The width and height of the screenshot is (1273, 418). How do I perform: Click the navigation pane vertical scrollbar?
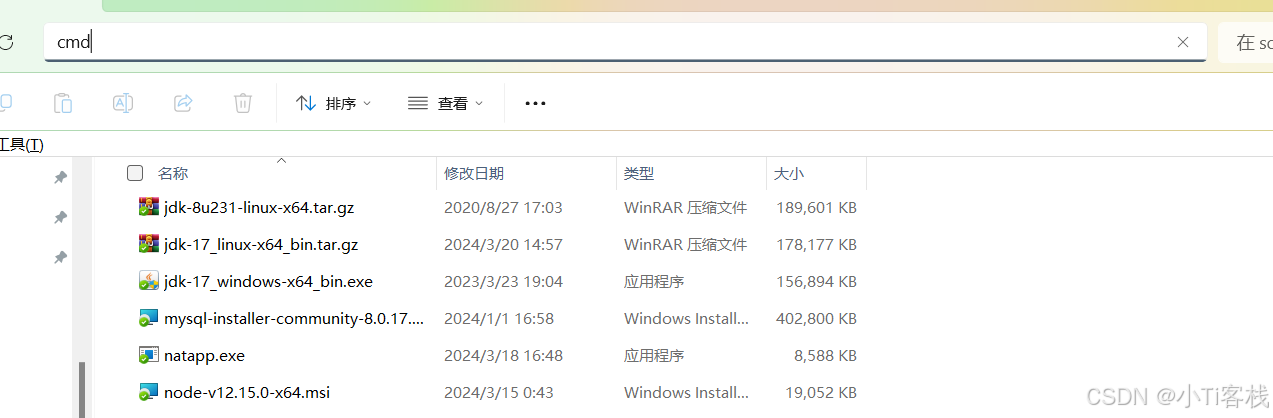point(82,388)
